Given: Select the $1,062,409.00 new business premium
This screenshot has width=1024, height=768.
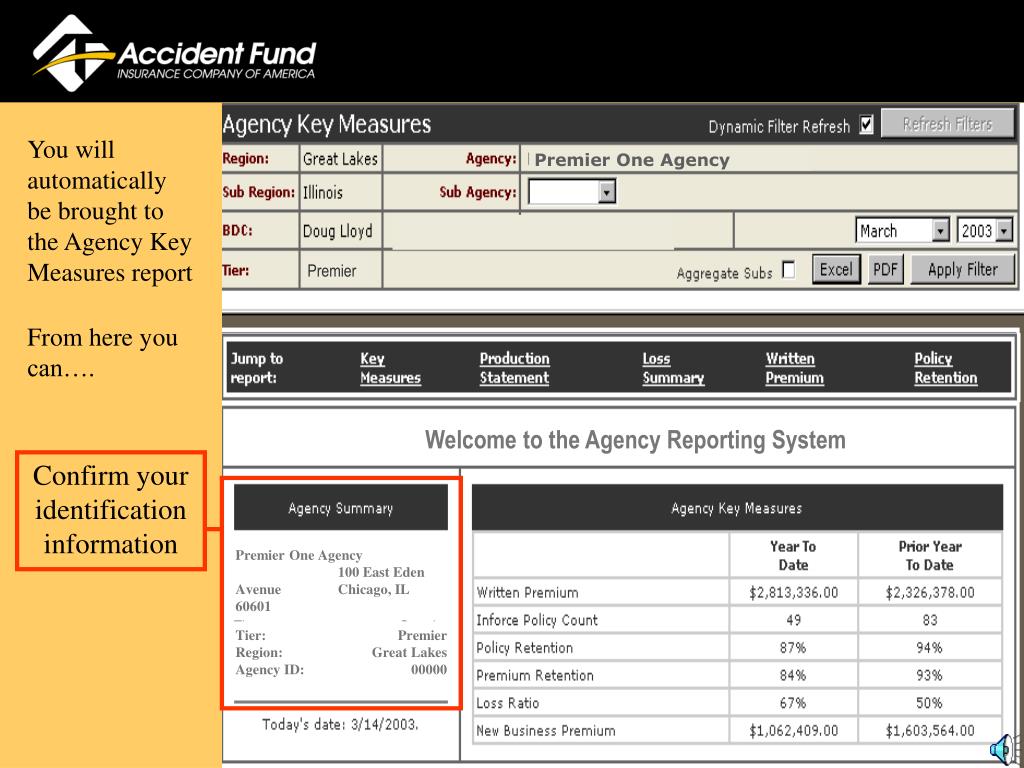Looking at the screenshot, I should coord(793,731).
